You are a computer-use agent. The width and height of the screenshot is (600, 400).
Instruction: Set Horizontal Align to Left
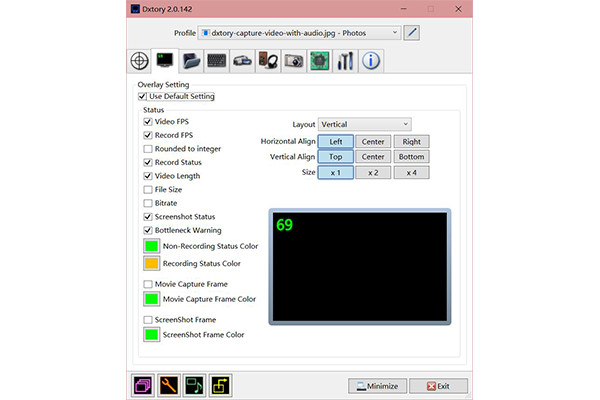point(336,141)
